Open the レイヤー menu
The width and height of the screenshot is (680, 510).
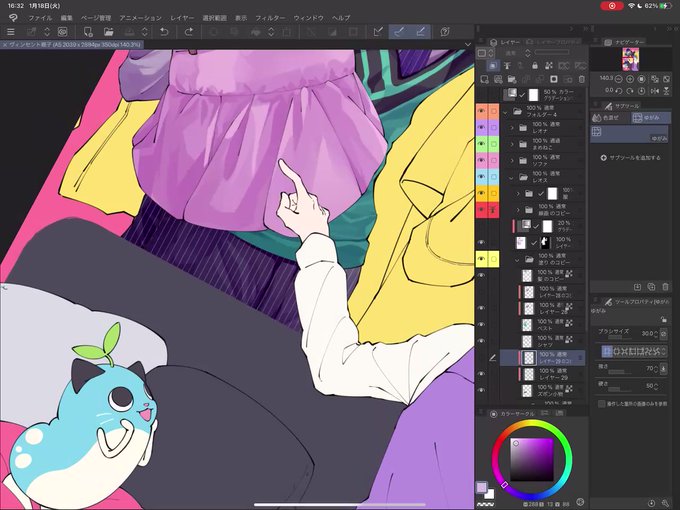[182, 18]
